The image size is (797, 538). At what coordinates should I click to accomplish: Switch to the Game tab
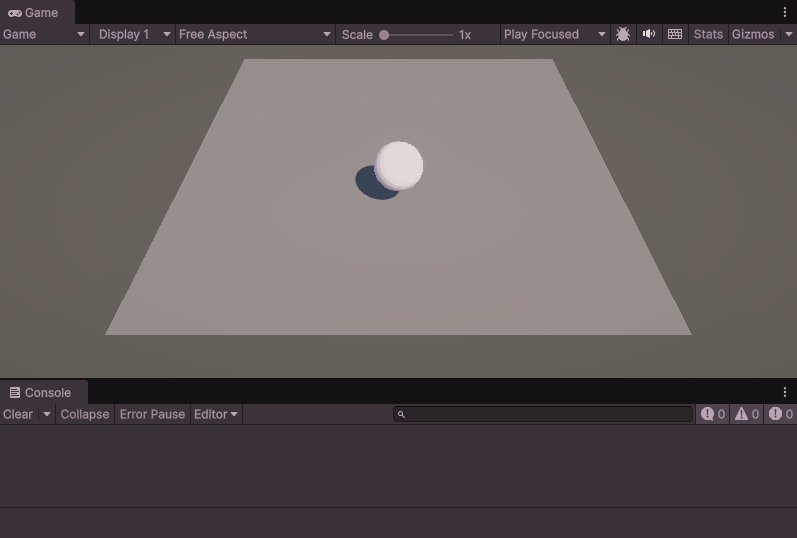coord(37,13)
